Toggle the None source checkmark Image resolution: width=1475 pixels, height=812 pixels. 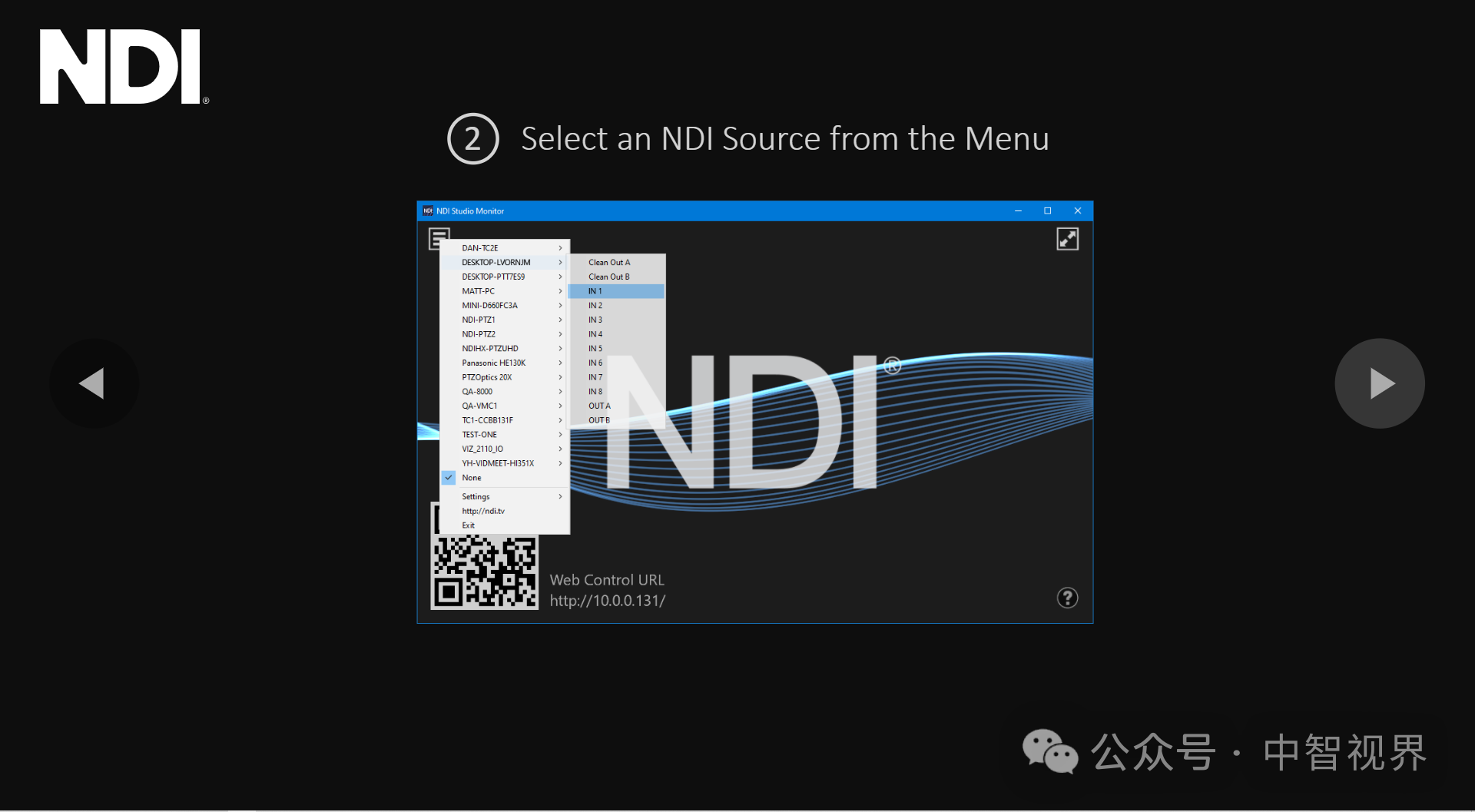449,477
